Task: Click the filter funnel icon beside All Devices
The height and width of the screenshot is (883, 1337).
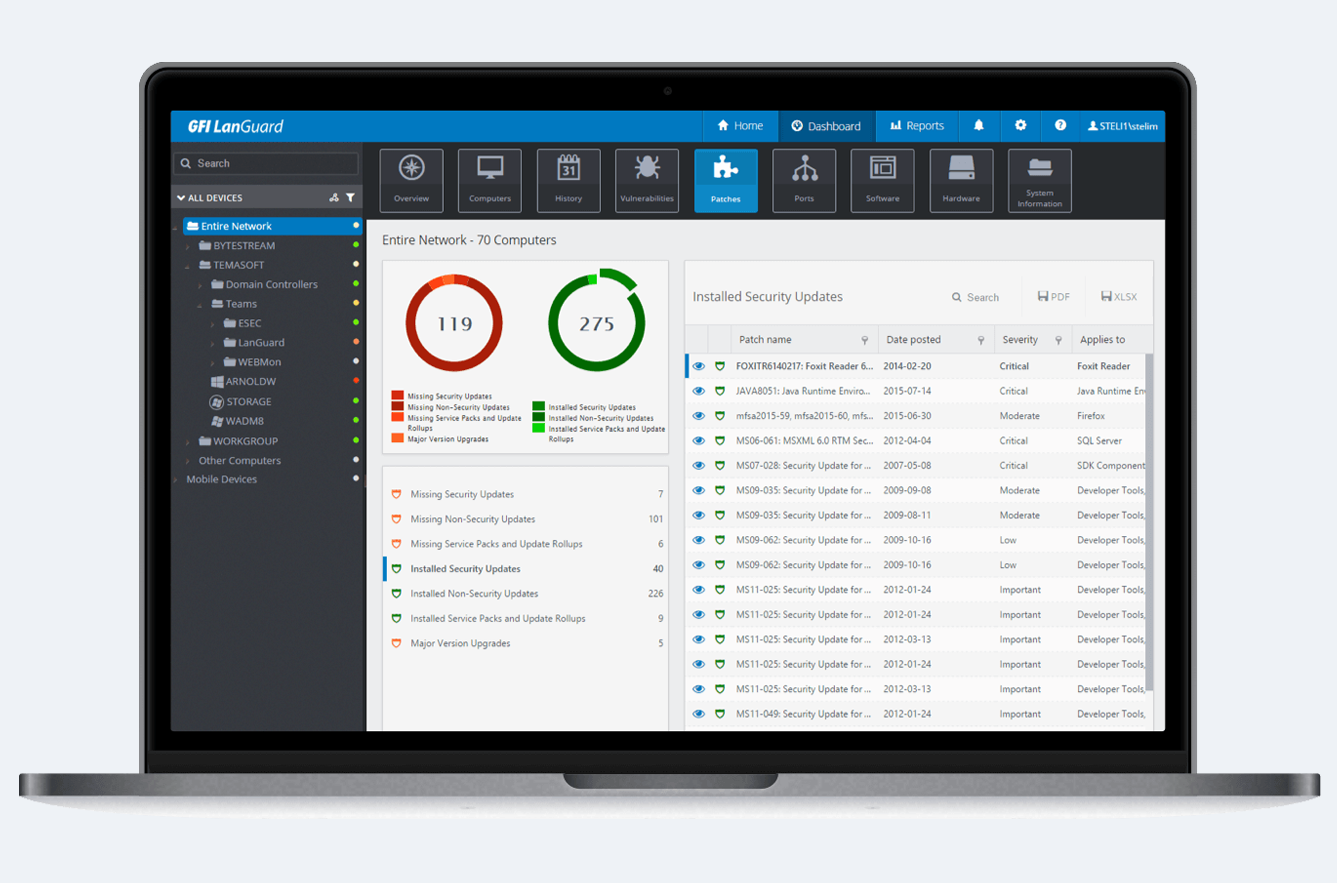Action: [350, 198]
